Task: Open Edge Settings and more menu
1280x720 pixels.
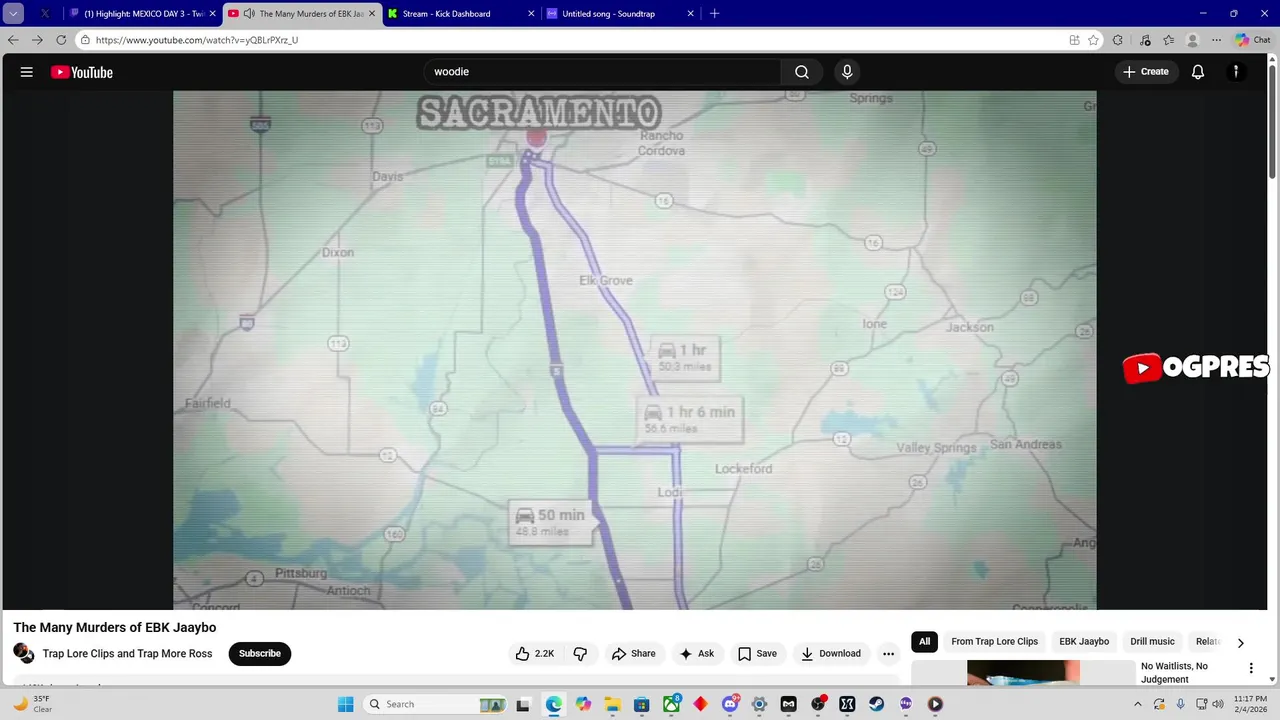Action: point(1217,40)
